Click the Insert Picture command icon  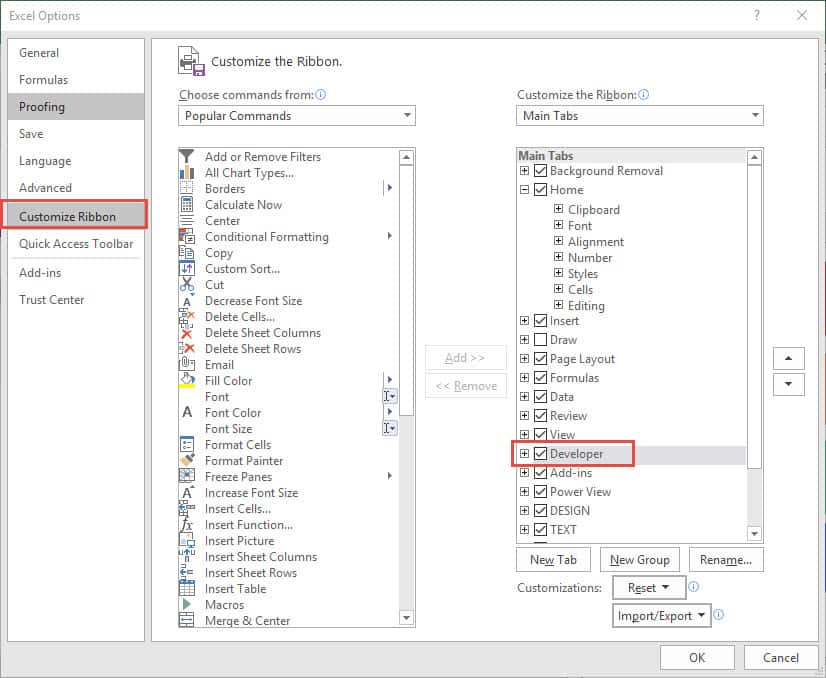point(187,540)
